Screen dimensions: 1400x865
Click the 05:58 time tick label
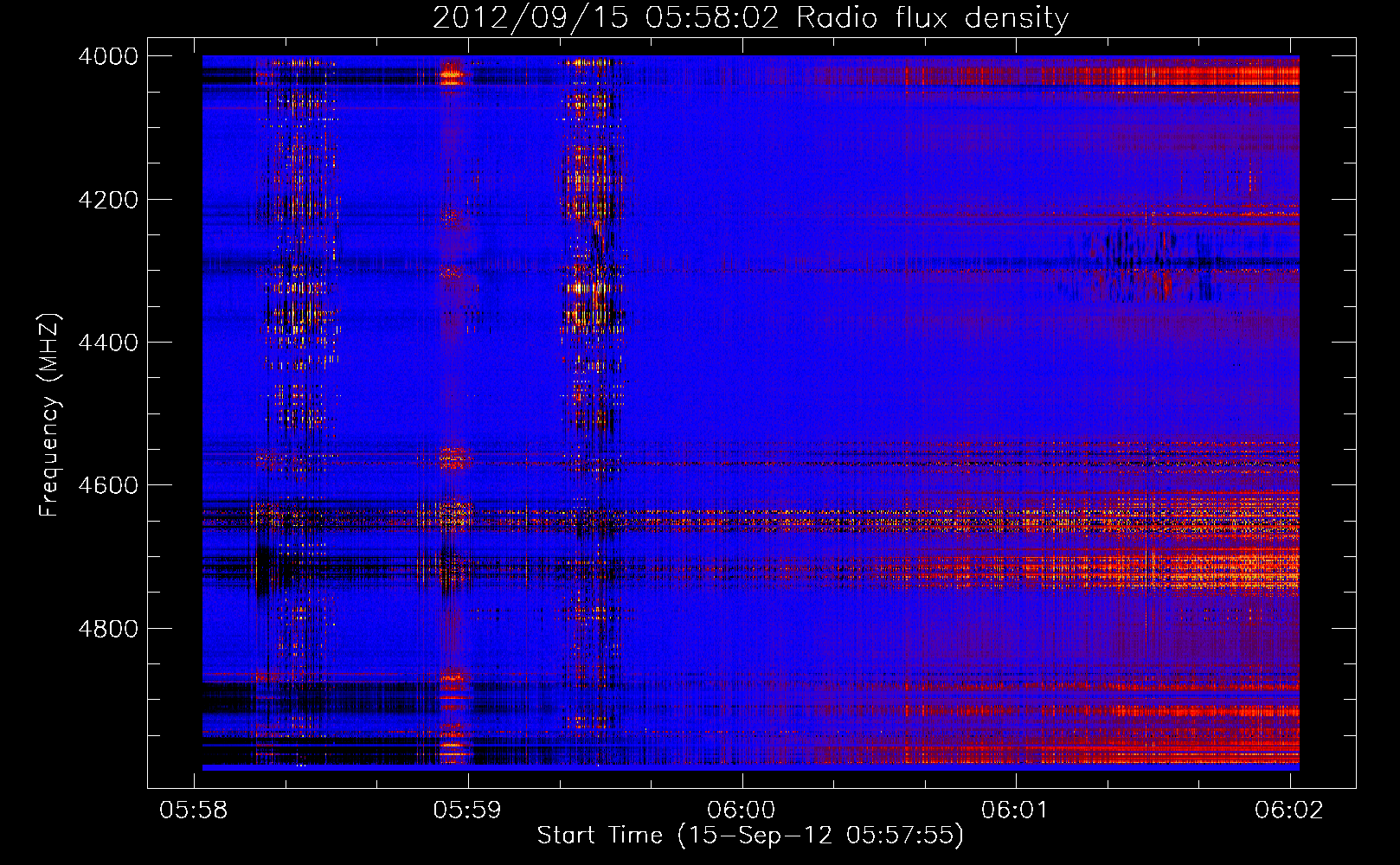(194, 810)
